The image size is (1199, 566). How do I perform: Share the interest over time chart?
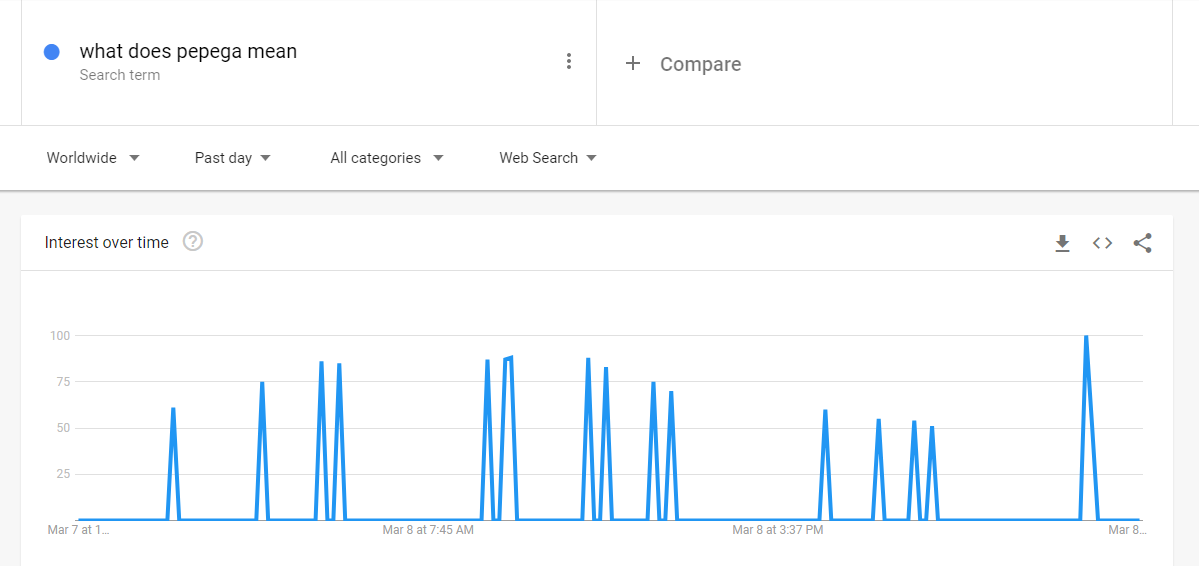click(x=1142, y=243)
